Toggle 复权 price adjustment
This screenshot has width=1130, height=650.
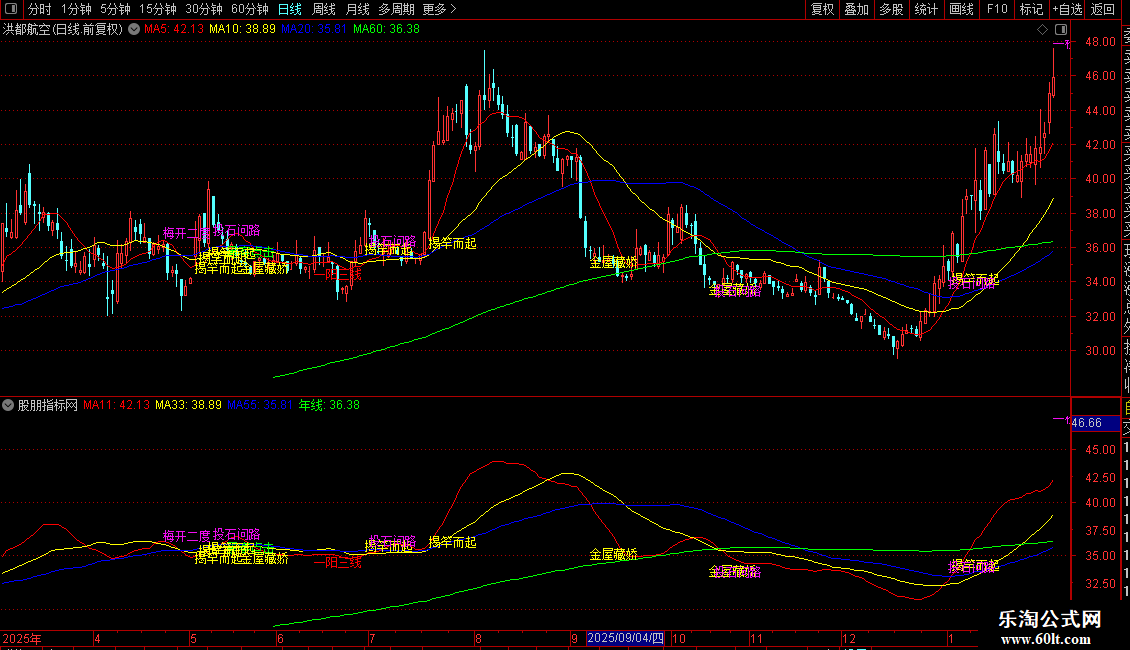tap(822, 9)
